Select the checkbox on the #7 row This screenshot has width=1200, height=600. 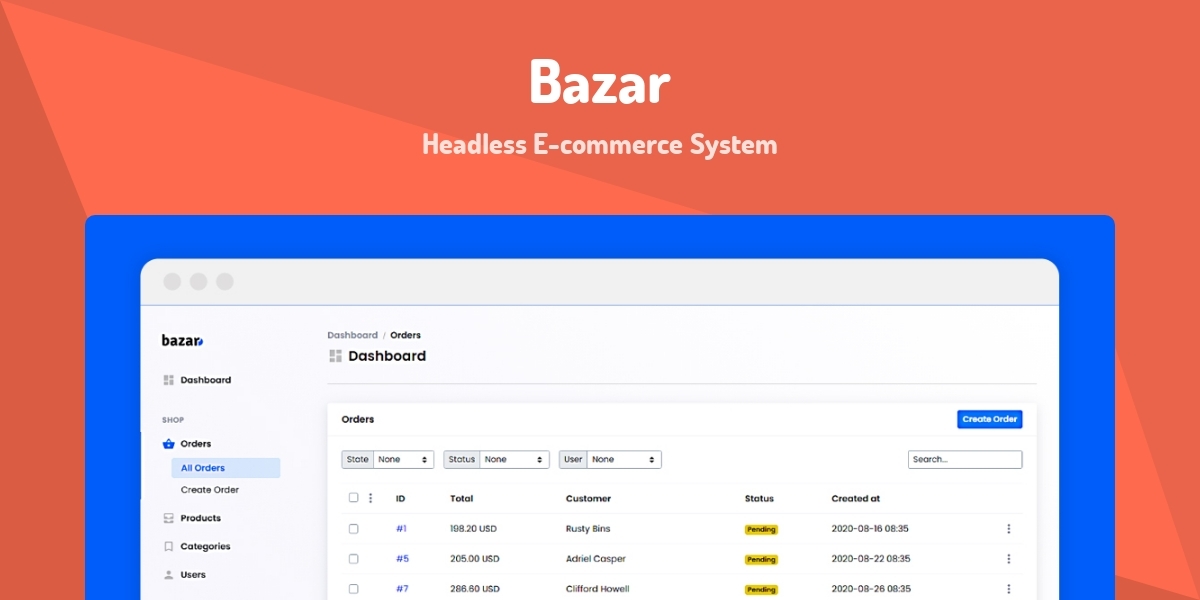(x=353, y=588)
